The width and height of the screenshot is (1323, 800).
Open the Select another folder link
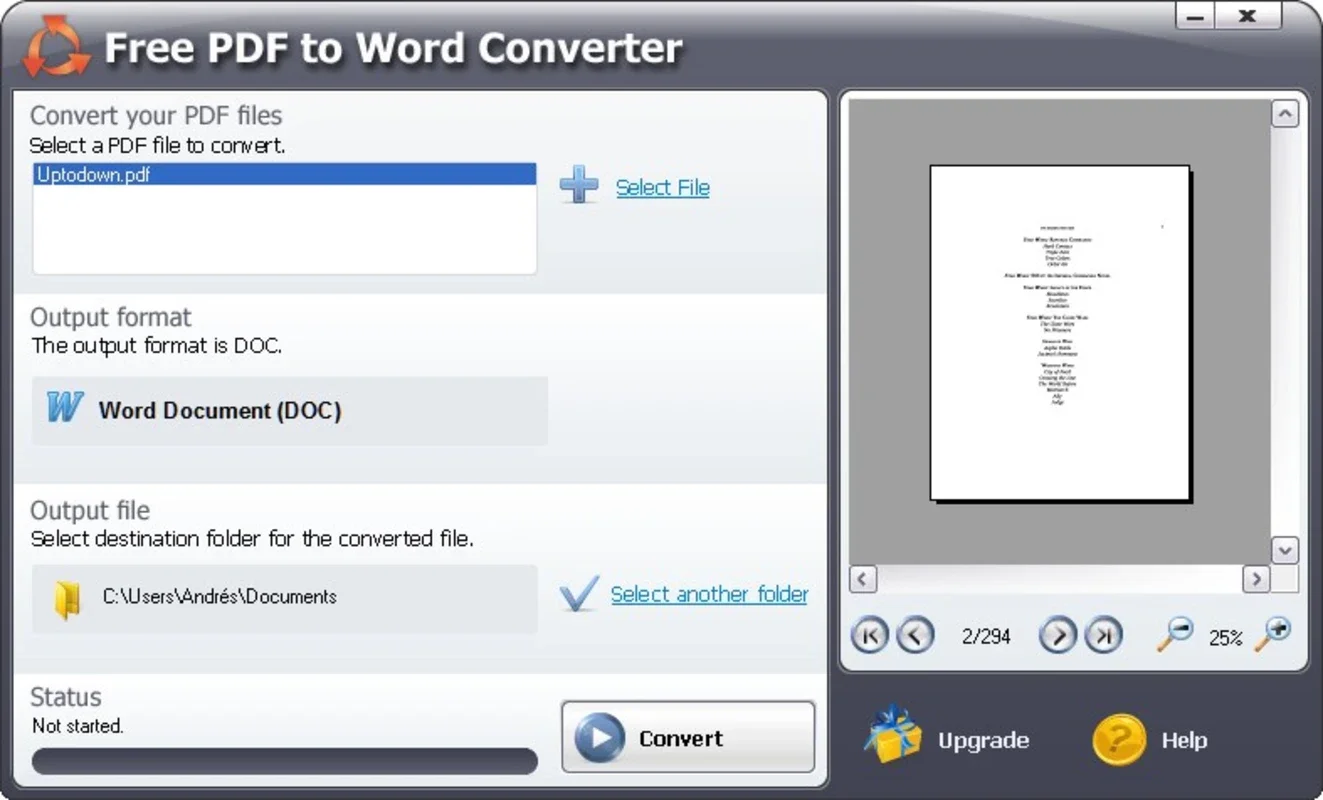[x=710, y=594]
